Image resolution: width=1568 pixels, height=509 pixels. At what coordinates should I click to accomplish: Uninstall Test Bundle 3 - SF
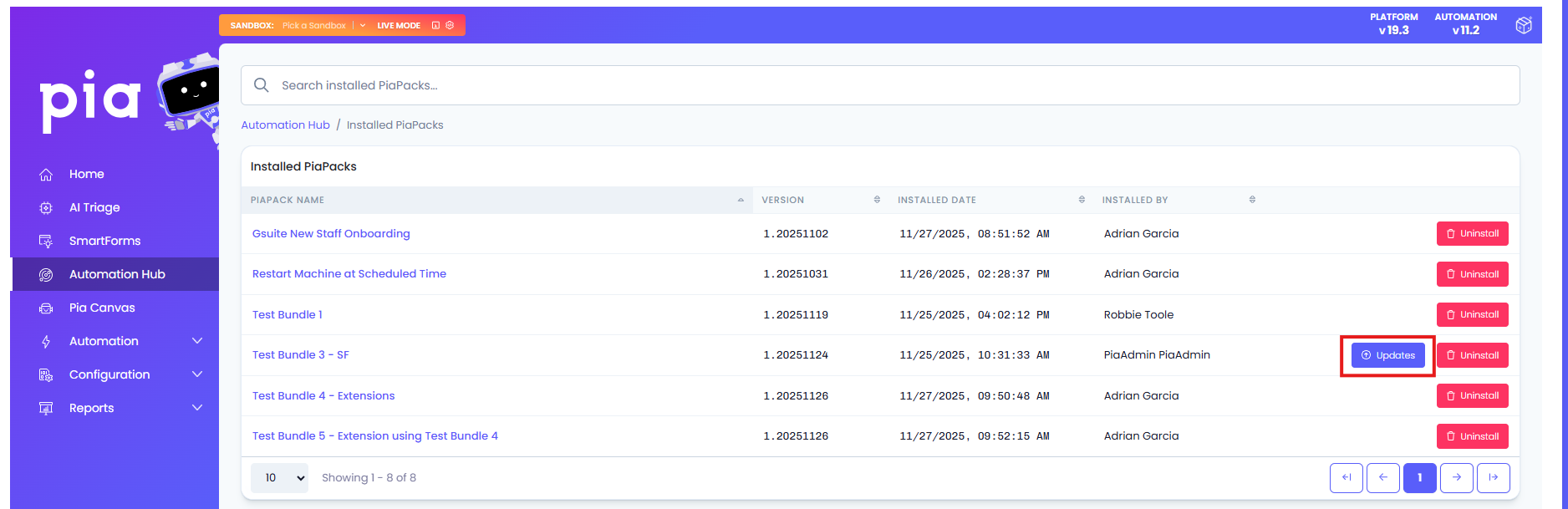[1473, 355]
